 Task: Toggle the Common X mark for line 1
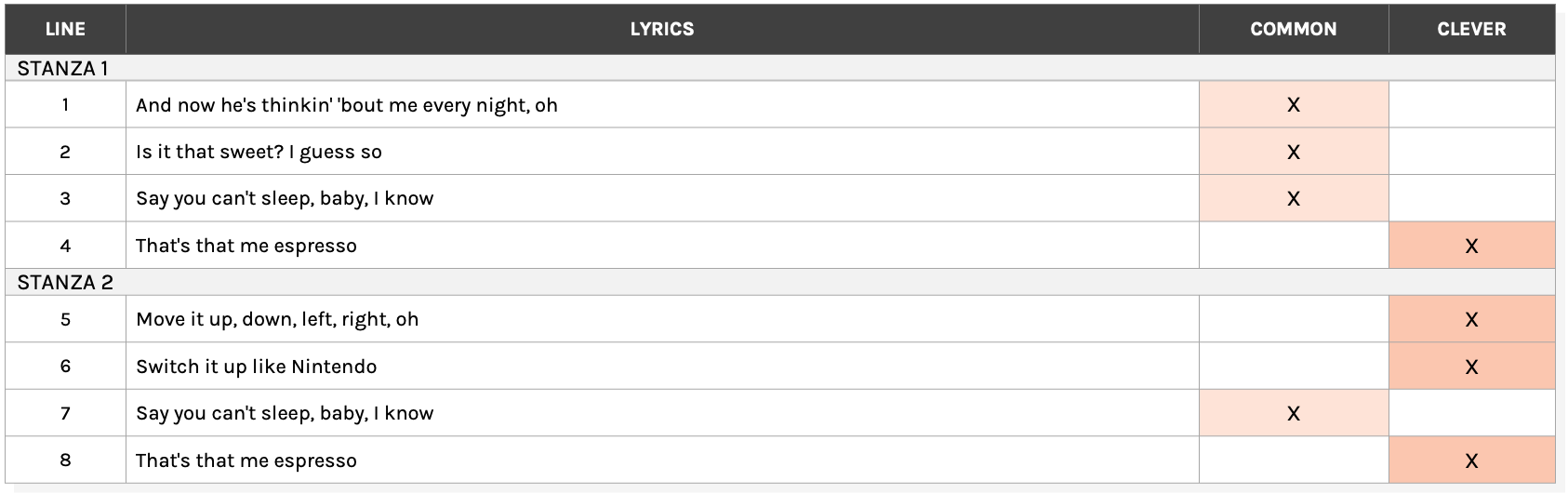point(1293,105)
